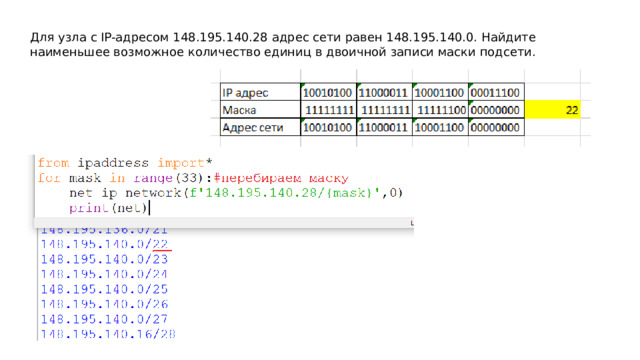Image resolution: width=640 pixels, height=360 pixels.
Task: Click the yellow cell containing 22
Action: coord(552,110)
